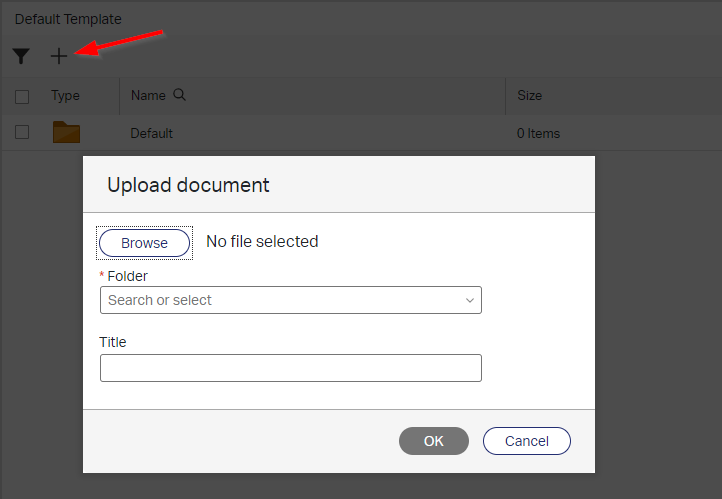722x499 pixels.
Task: Sort by the Type column header
Action: click(66, 96)
